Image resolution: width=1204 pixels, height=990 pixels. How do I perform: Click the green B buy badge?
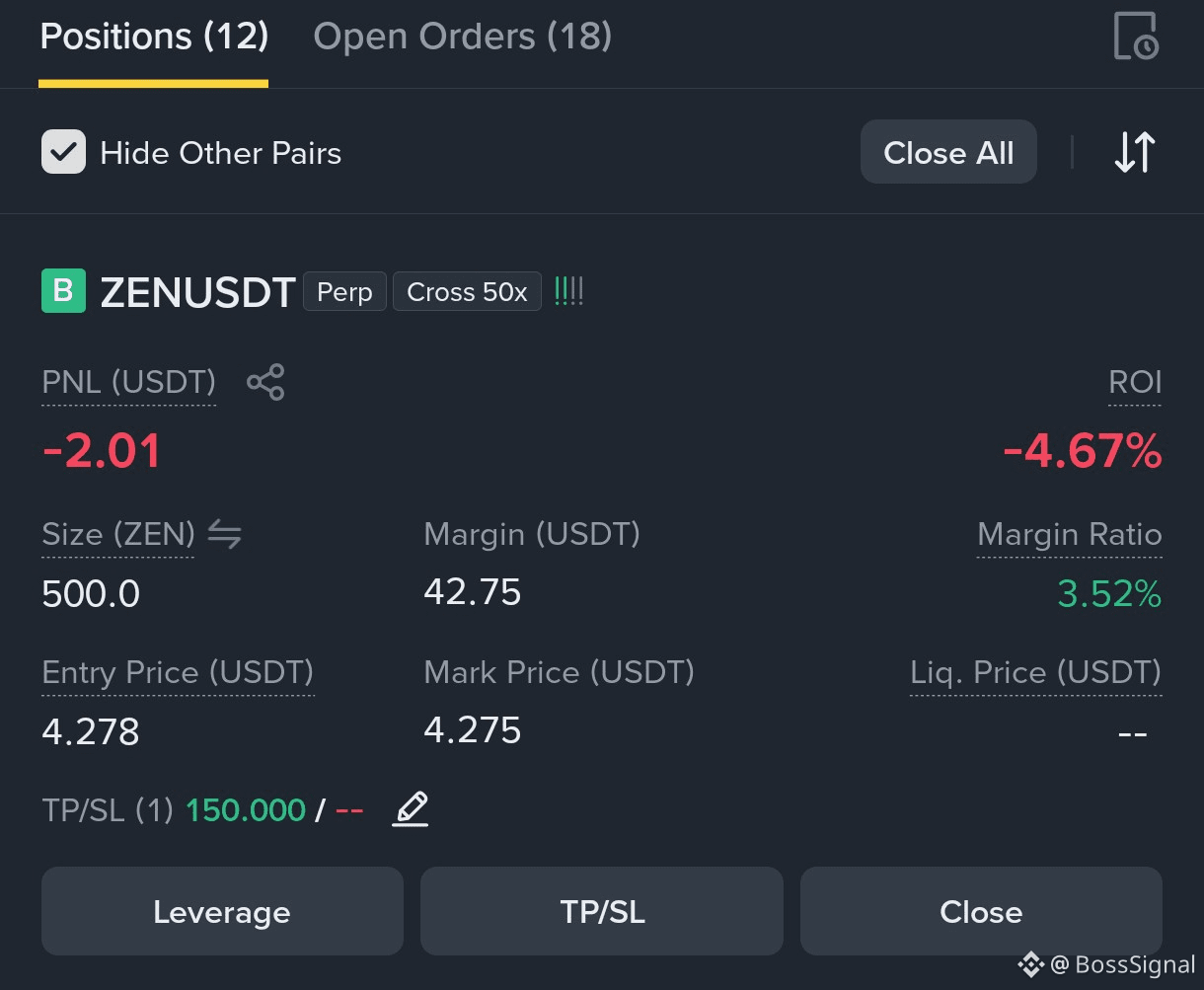pos(63,291)
